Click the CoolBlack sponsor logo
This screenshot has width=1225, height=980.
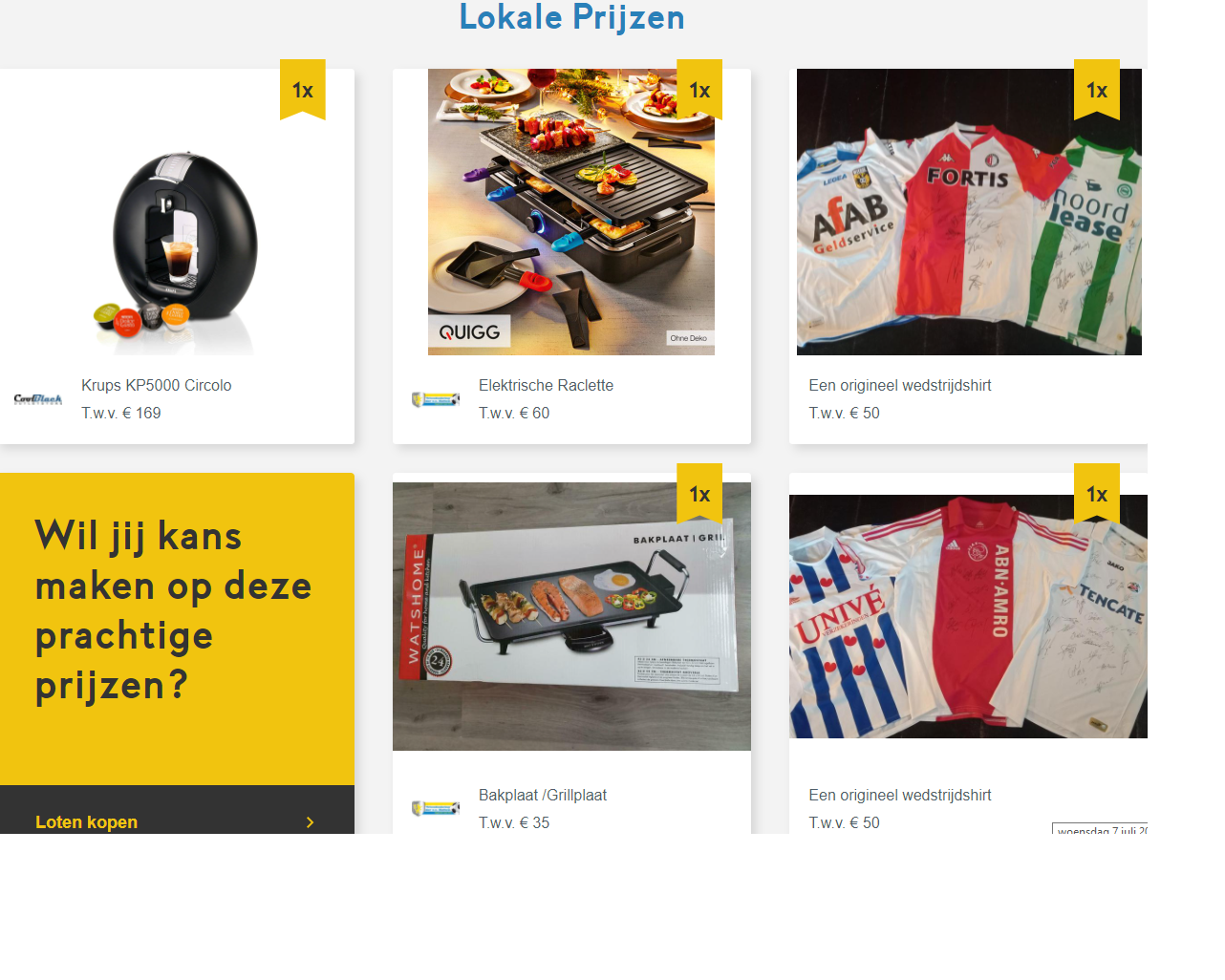(x=38, y=399)
